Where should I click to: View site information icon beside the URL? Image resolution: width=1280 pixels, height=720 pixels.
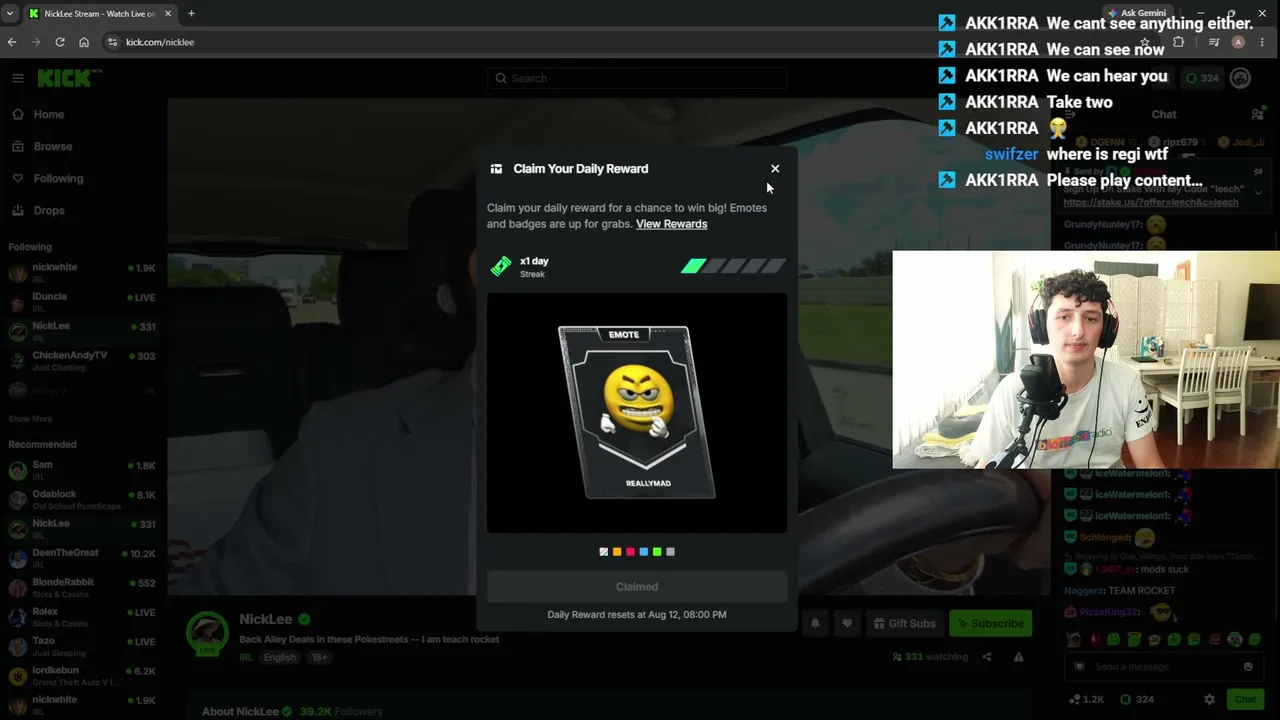(112, 42)
